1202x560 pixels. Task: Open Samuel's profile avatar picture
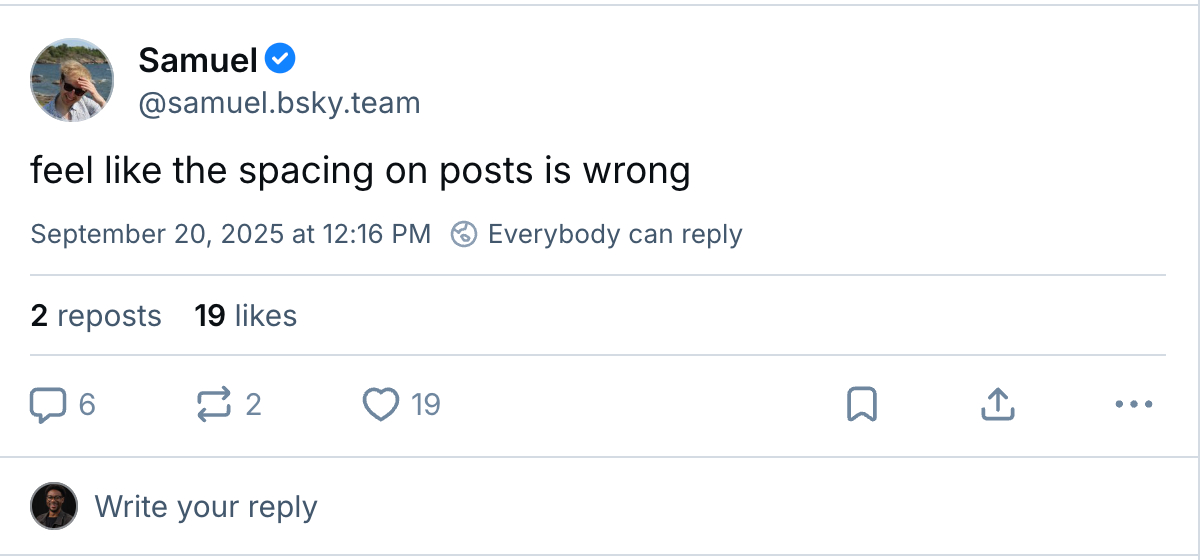coord(73,80)
